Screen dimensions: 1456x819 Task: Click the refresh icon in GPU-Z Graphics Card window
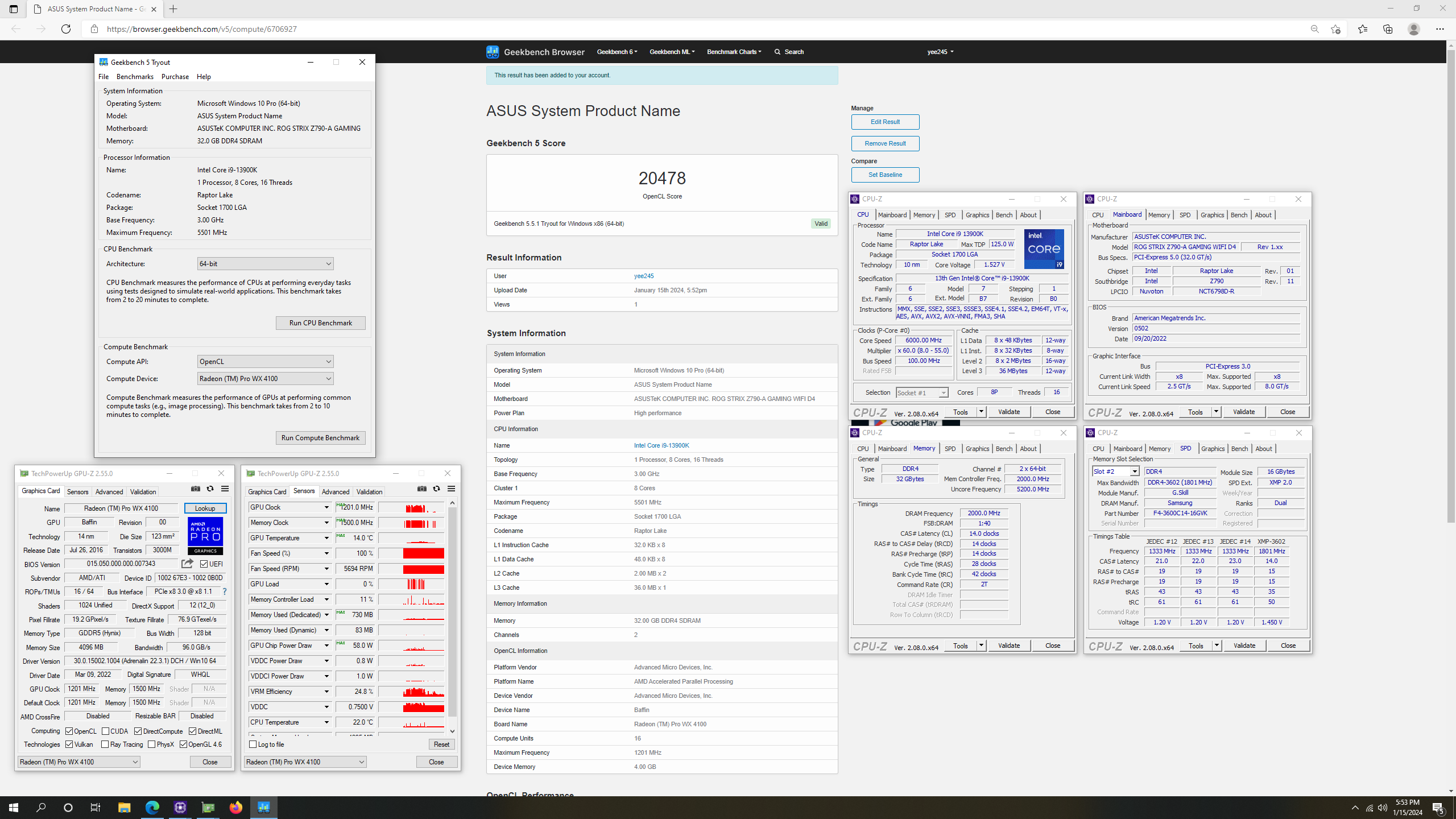tap(210, 489)
